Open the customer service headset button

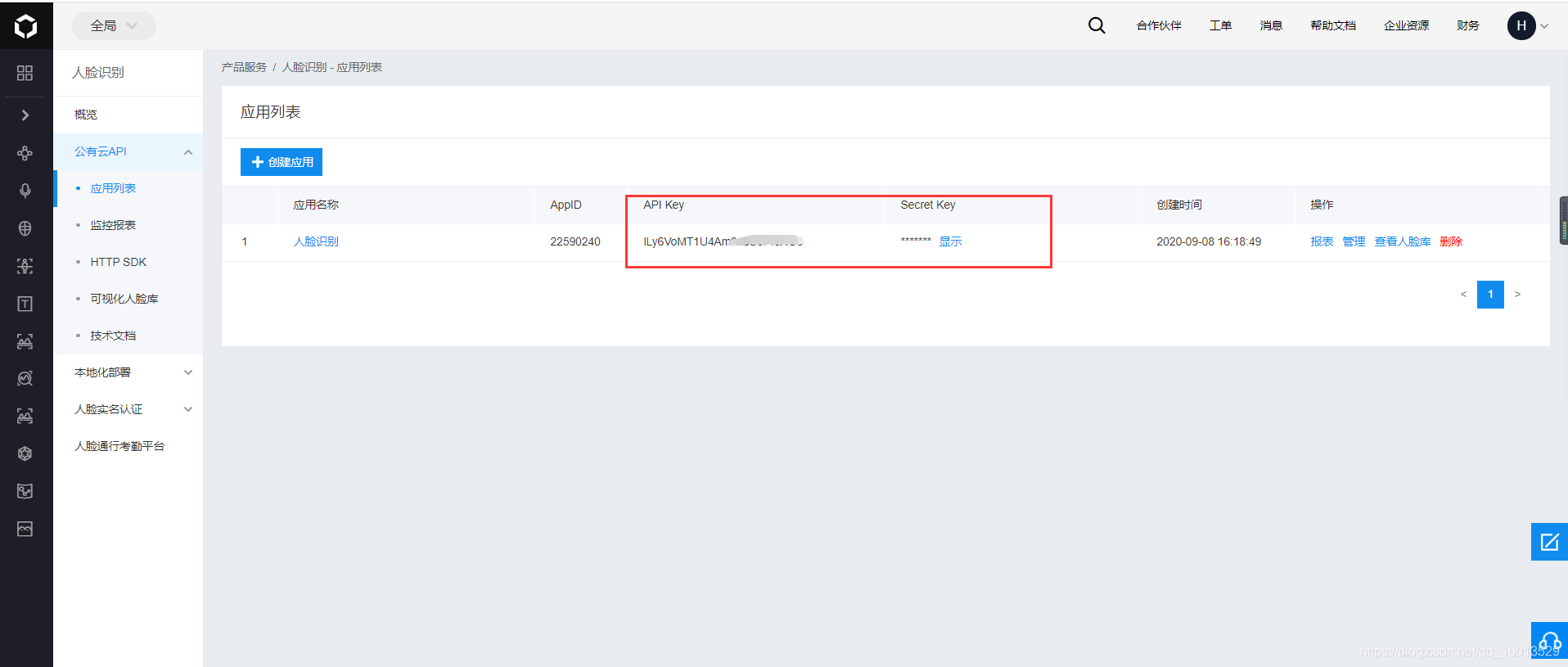point(1549,640)
